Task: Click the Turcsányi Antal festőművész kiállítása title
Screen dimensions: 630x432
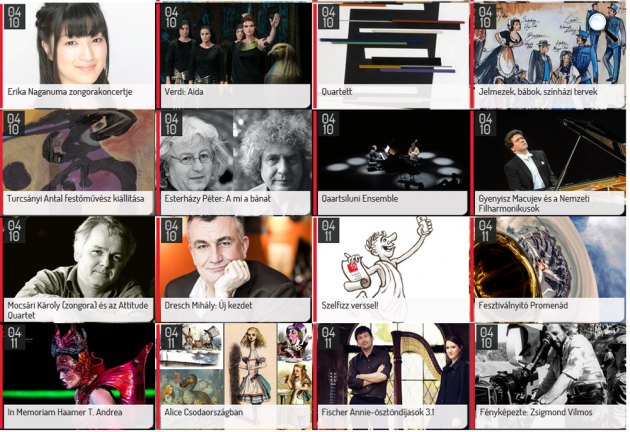Action: 76,198
